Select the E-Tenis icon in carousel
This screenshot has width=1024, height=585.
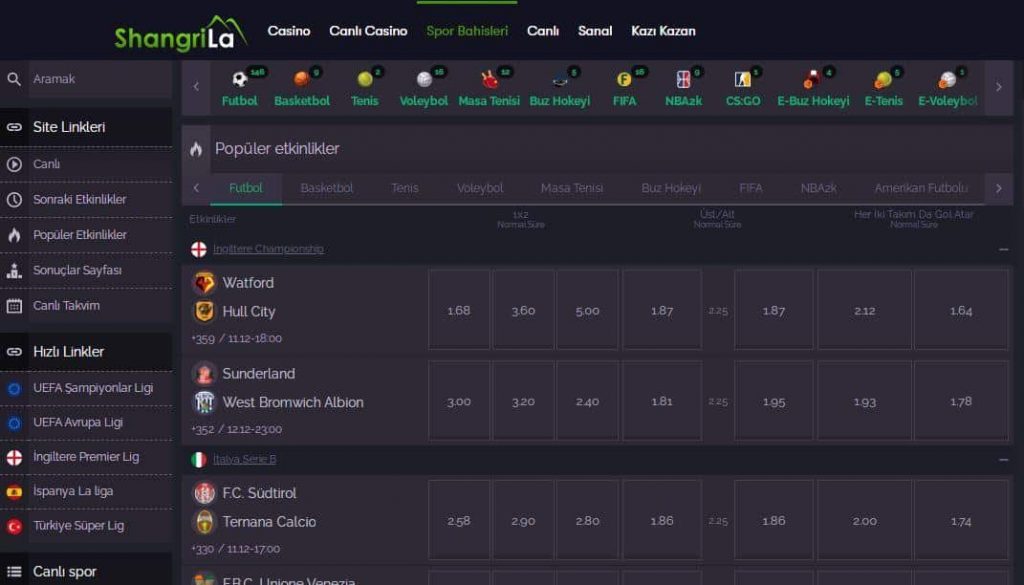(883, 79)
